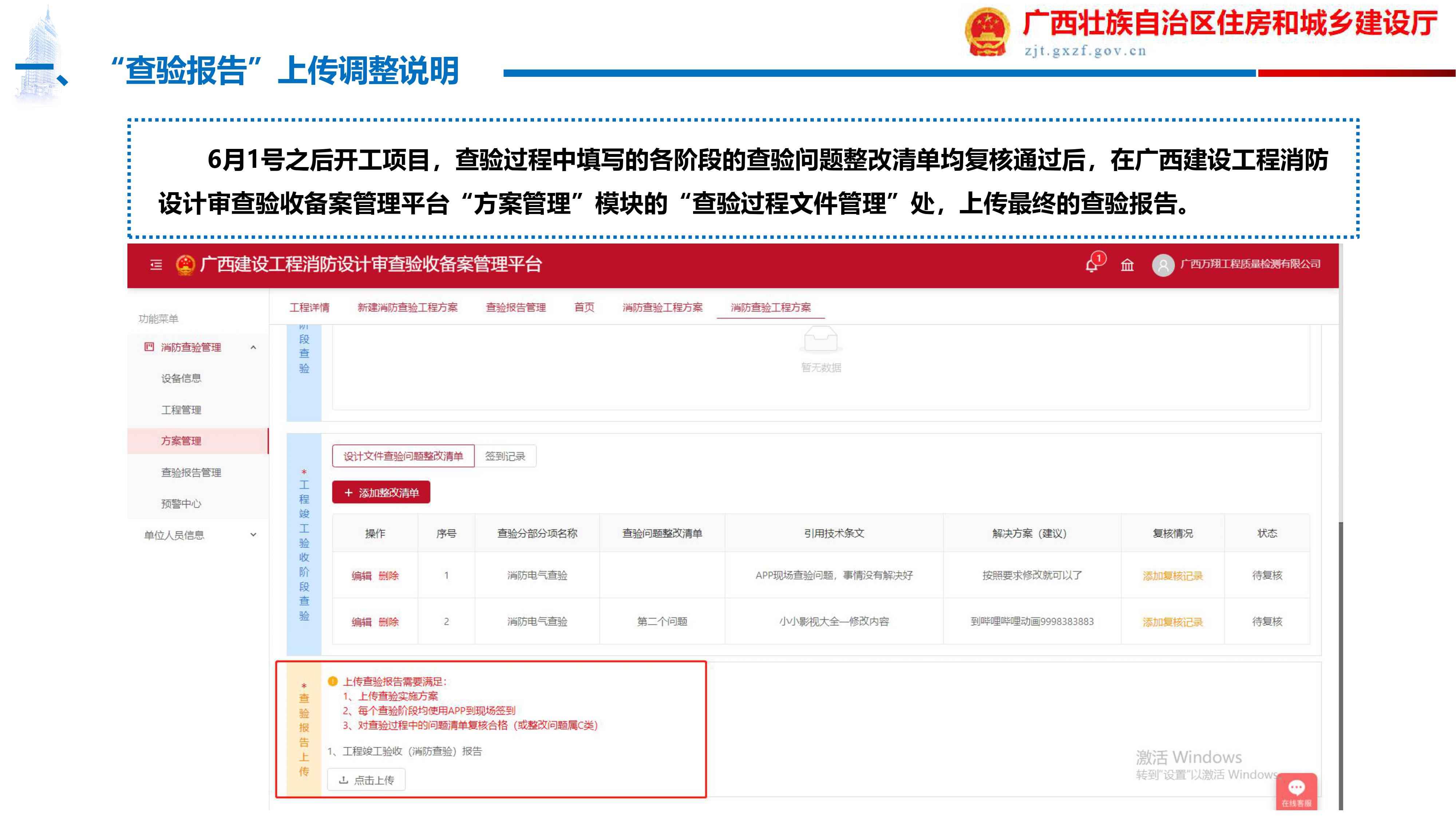This screenshot has width=1456, height=819.
Task: Switch to 签到记录 tab
Action: tap(505, 456)
